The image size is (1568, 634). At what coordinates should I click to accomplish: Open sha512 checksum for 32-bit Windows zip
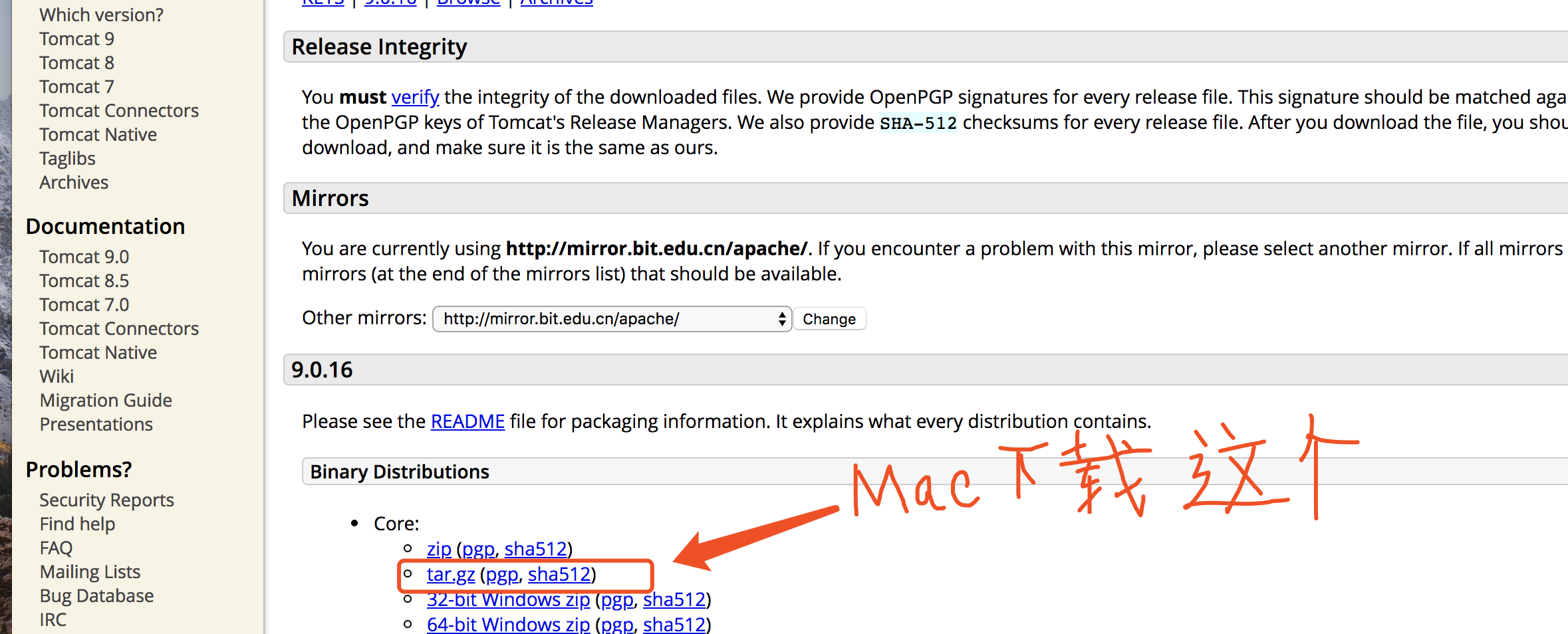pyautogui.click(x=674, y=600)
